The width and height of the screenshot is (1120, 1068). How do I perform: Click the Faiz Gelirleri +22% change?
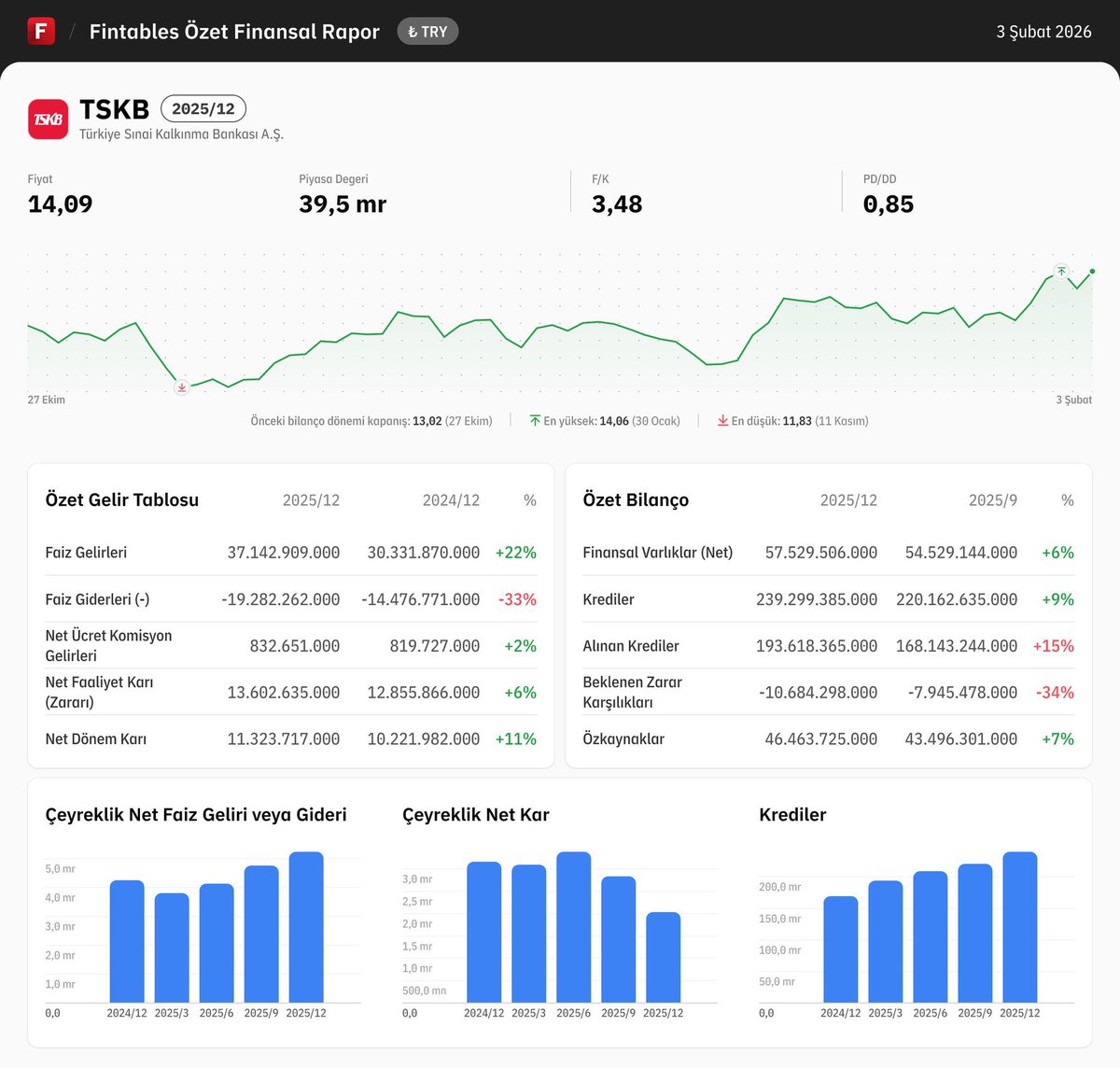[516, 553]
